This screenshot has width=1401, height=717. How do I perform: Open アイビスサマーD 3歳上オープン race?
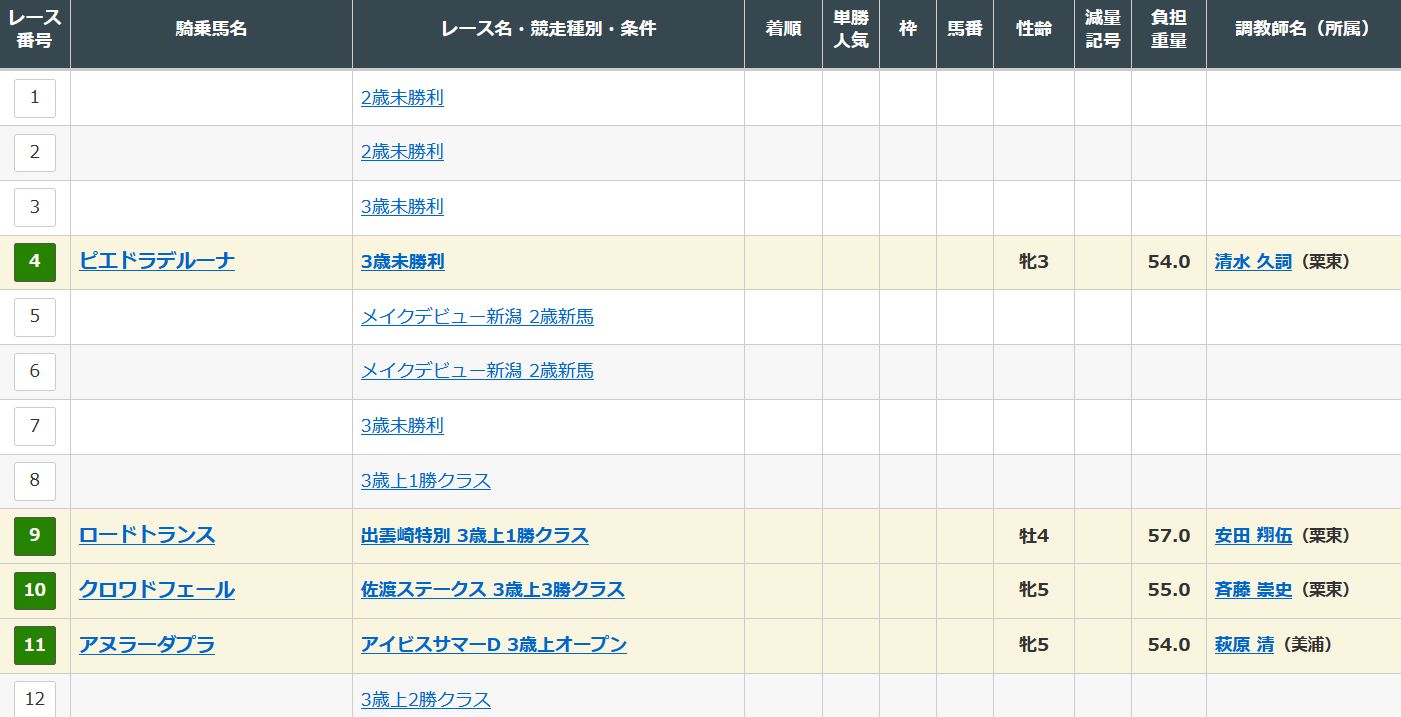[x=493, y=645]
